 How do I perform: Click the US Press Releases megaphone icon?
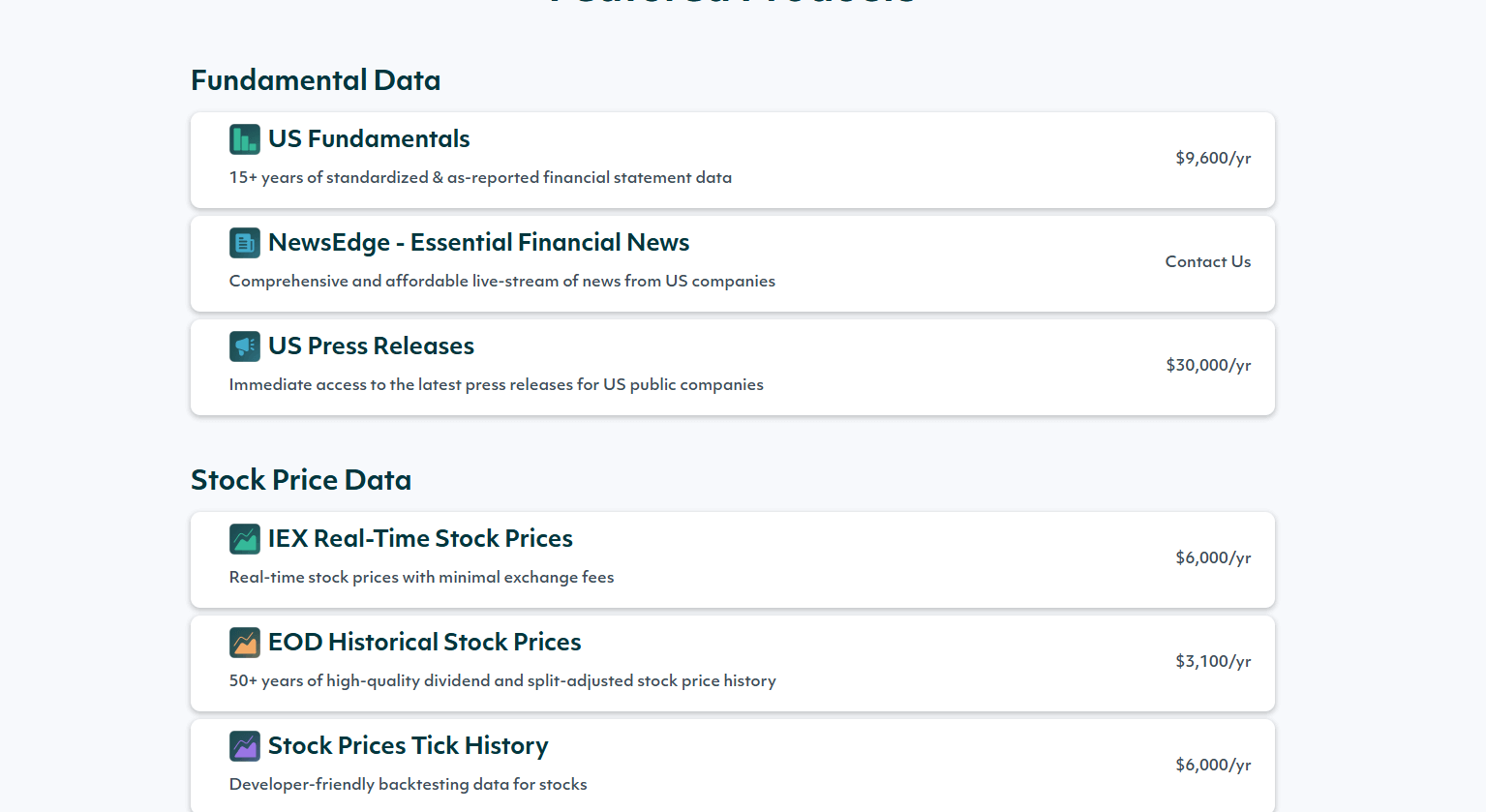[x=245, y=346]
